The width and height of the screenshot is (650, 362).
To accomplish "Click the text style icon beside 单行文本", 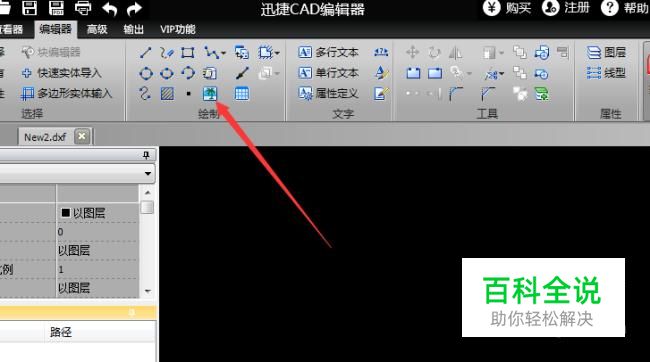I will click(381, 73).
